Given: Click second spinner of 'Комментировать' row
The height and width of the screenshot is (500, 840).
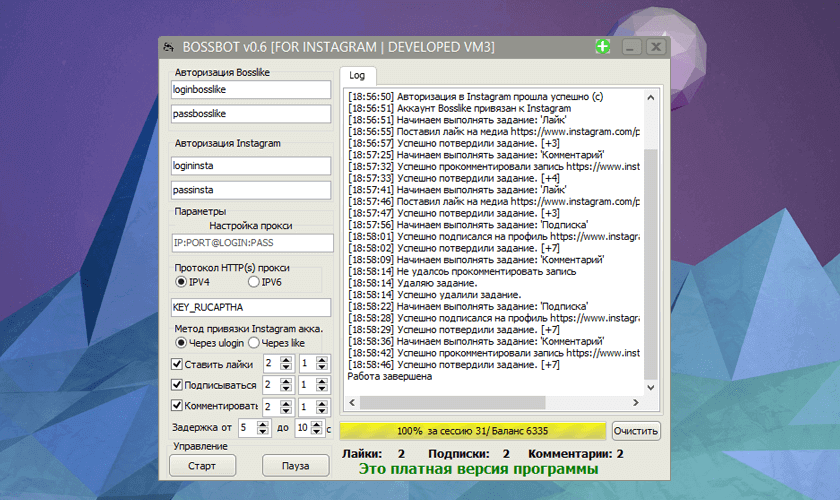Looking at the screenshot, I should click(314, 407).
